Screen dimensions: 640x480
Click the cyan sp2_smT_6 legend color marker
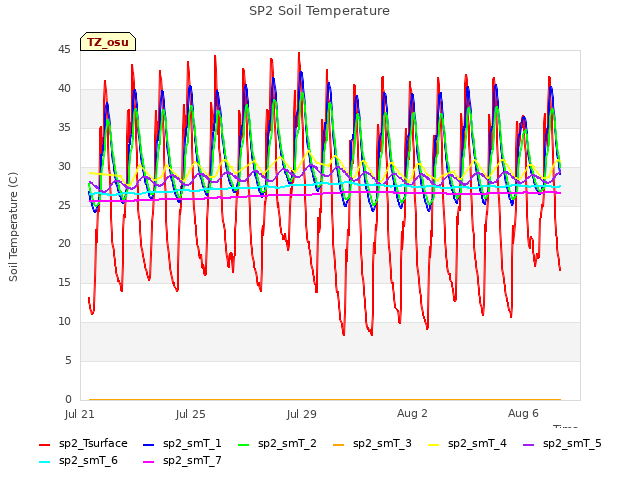coord(44,462)
